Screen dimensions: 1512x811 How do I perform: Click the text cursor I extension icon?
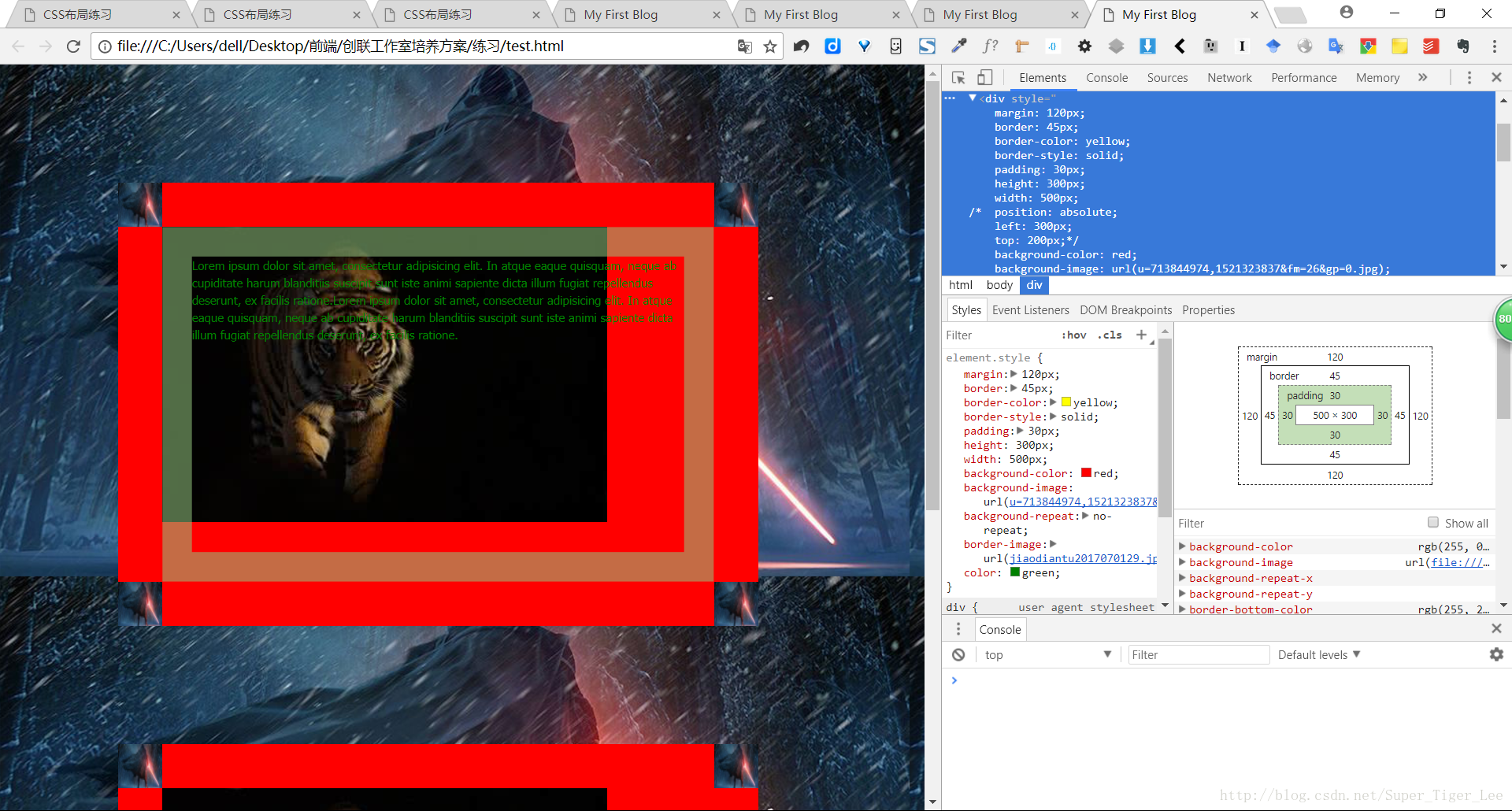click(1242, 46)
